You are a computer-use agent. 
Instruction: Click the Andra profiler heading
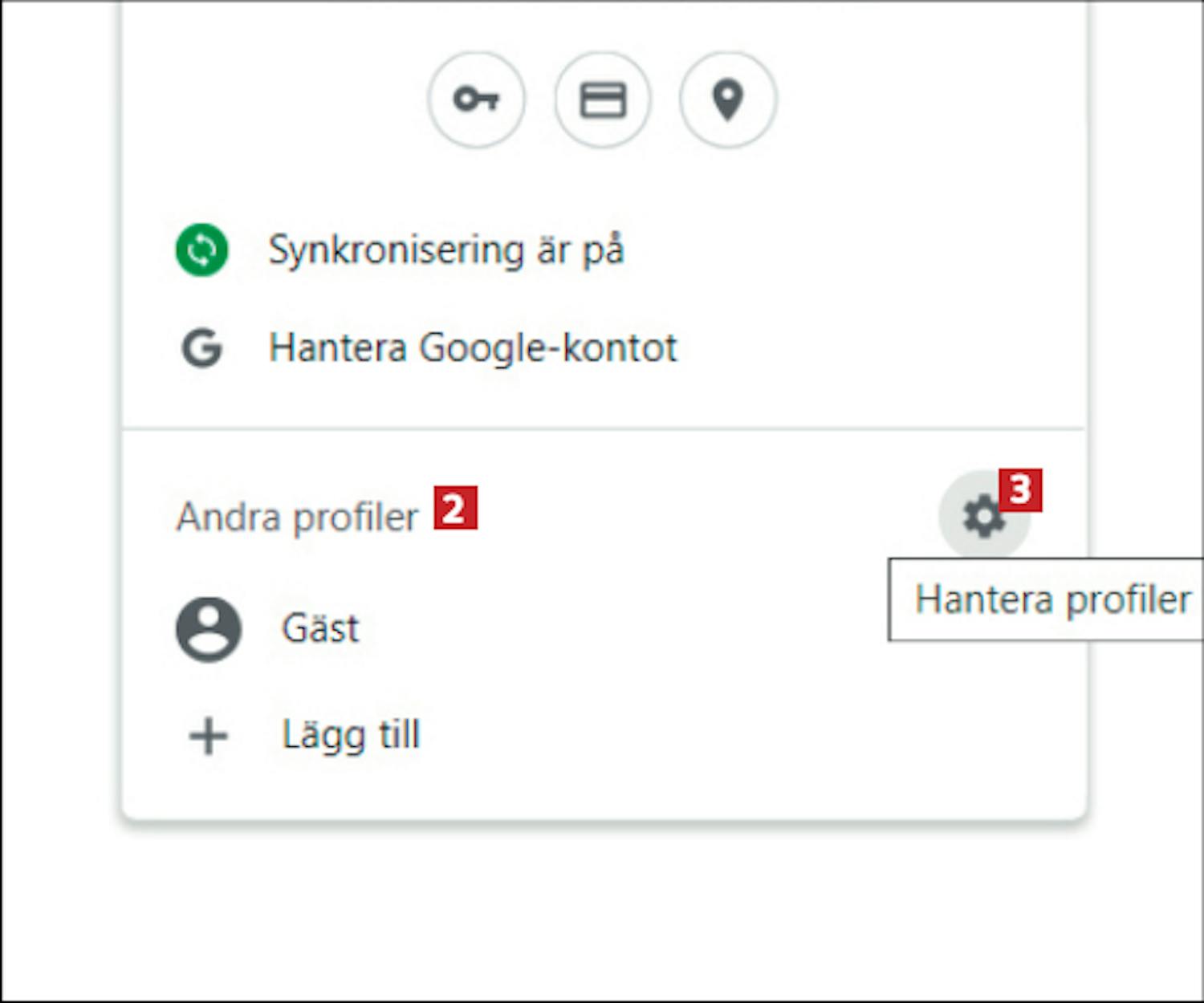pyautogui.click(x=297, y=518)
